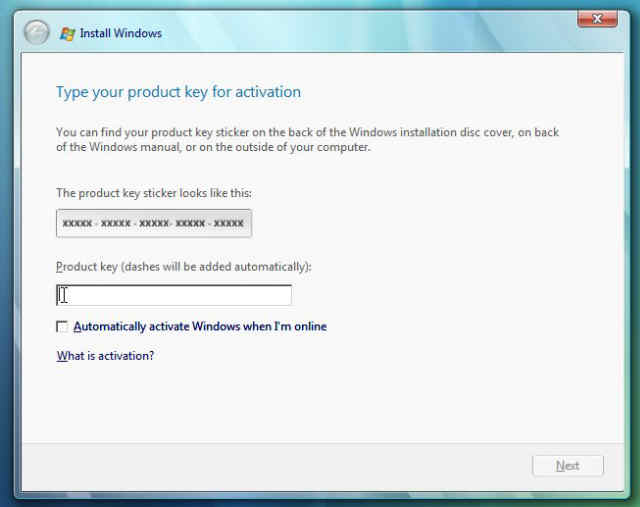Click the right end of Product key field

coord(282,295)
